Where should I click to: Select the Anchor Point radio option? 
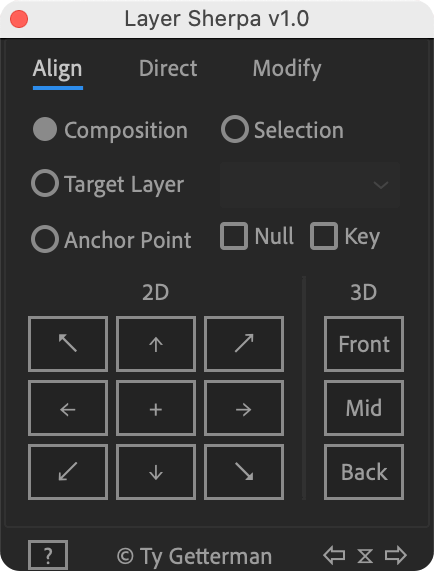tap(45, 239)
